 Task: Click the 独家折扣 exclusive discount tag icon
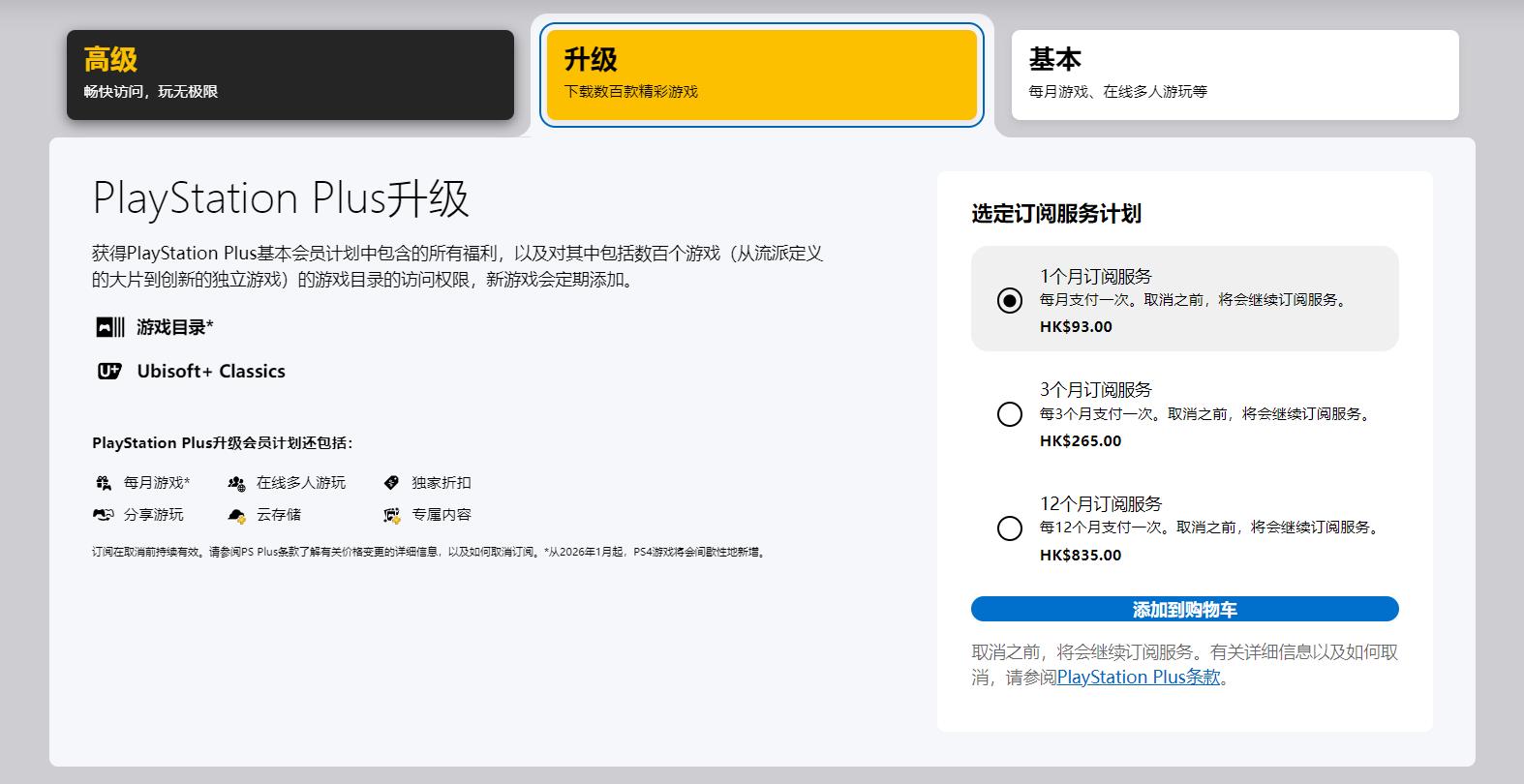tap(391, 482)
